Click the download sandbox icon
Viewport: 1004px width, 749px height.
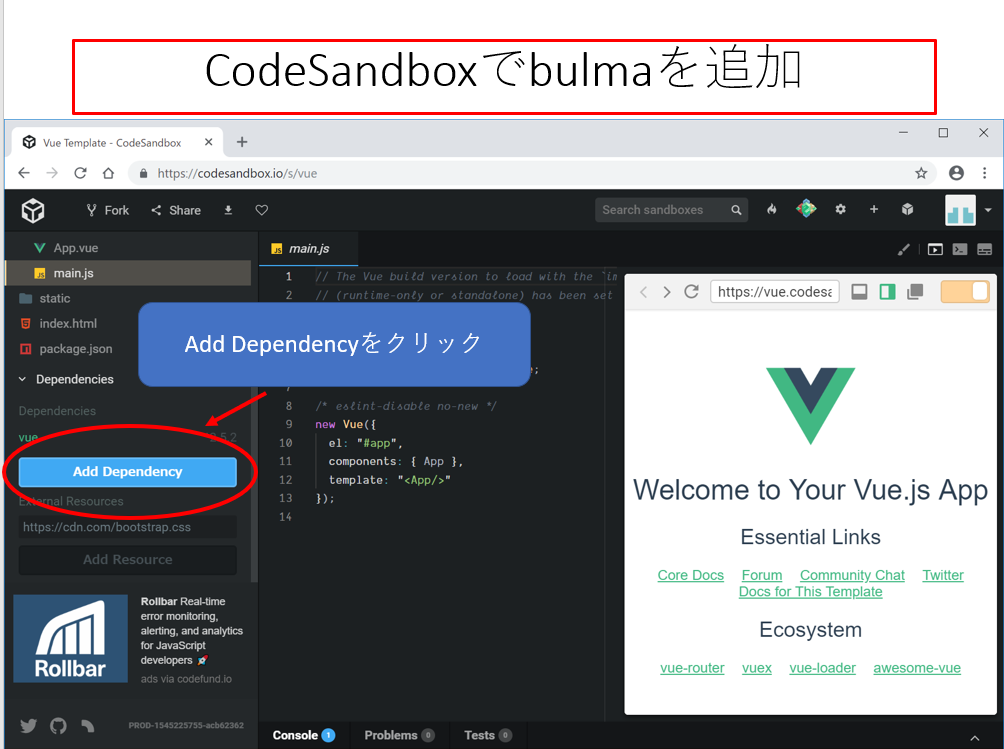pyautogui.click(x=228, y=210)
